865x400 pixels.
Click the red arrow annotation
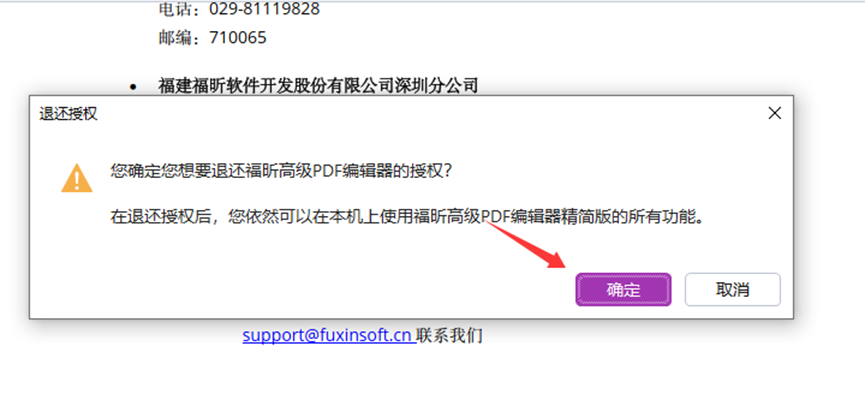[526, 245]
